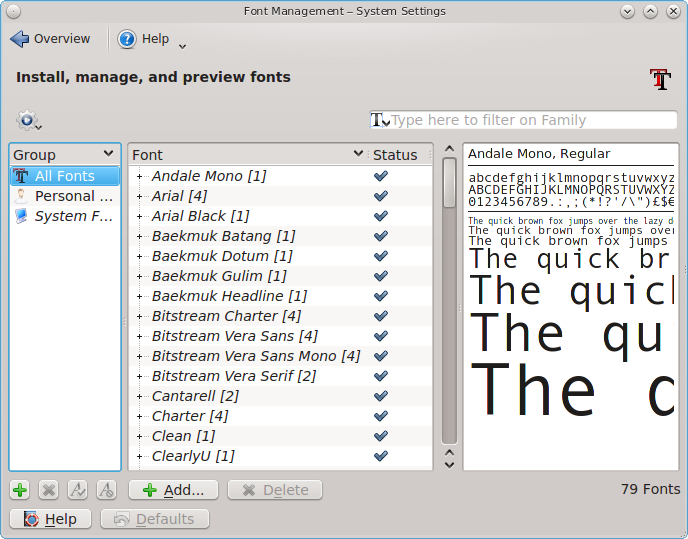
Task: Click status check for Cantarell
Action: coord(381,396)
